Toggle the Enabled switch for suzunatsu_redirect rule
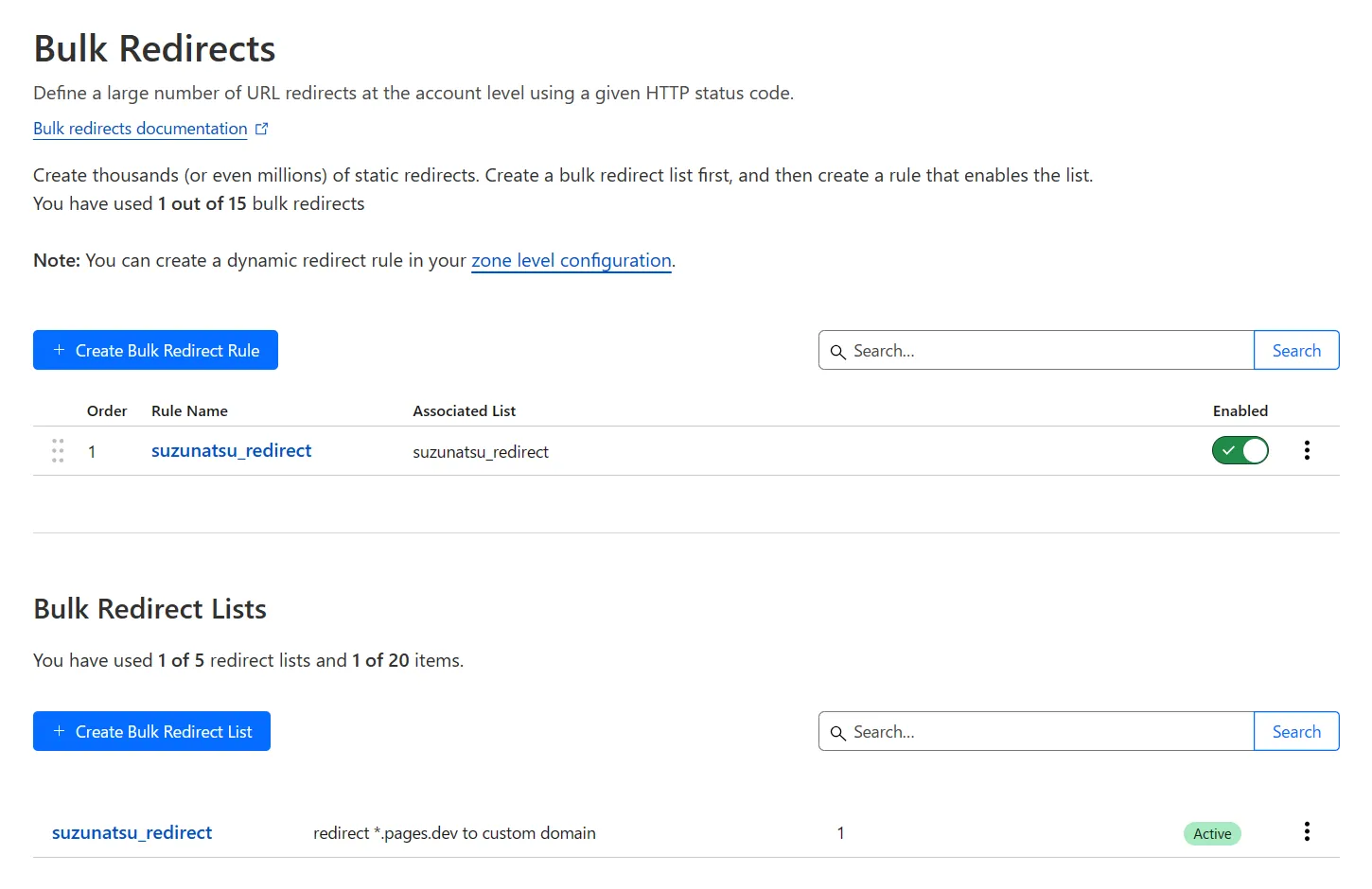The image size is (1372, 889). (1240, 450)
